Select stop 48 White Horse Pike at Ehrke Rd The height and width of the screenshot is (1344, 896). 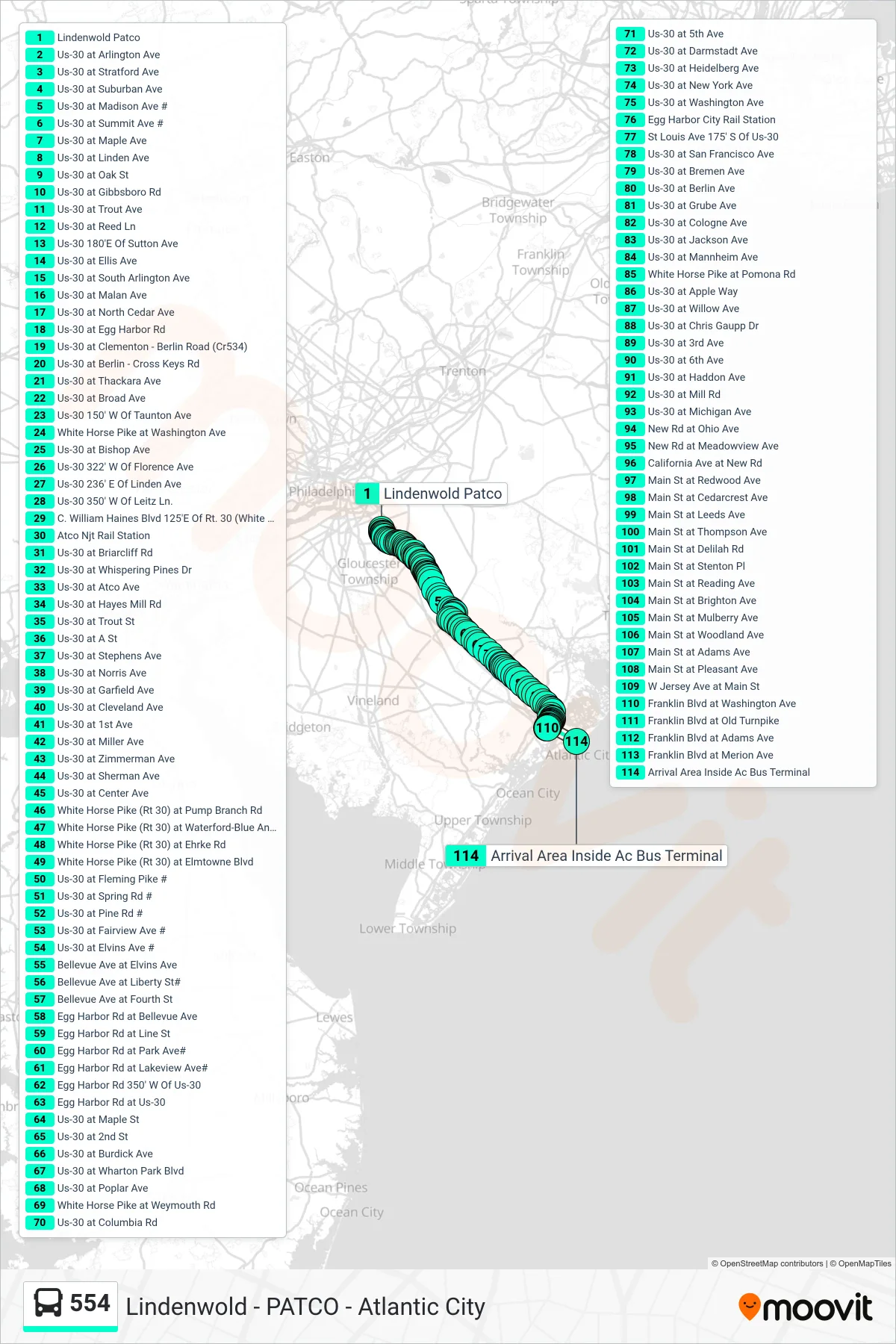click(126, 844)
